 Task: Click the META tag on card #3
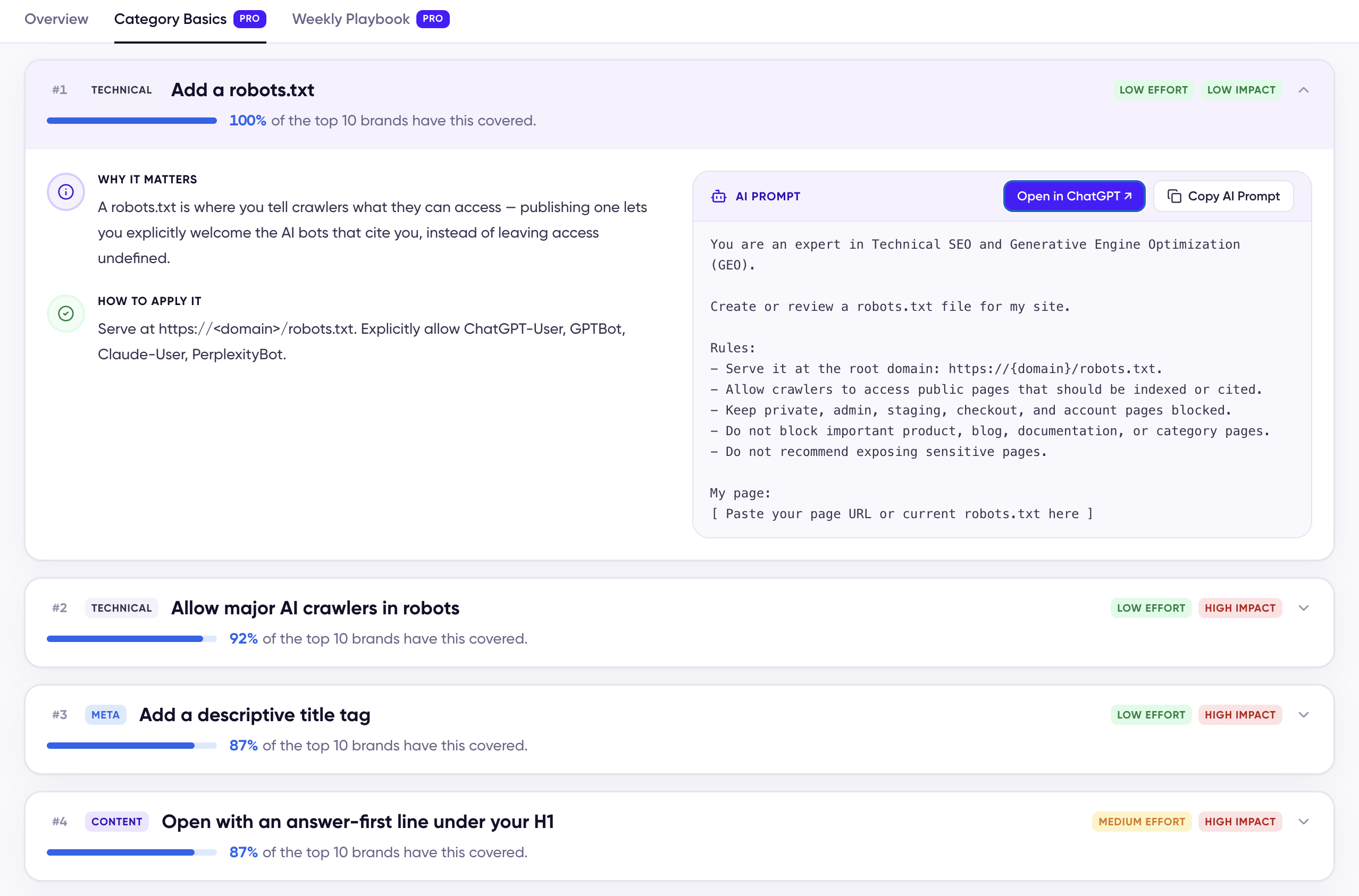(105, 715)
